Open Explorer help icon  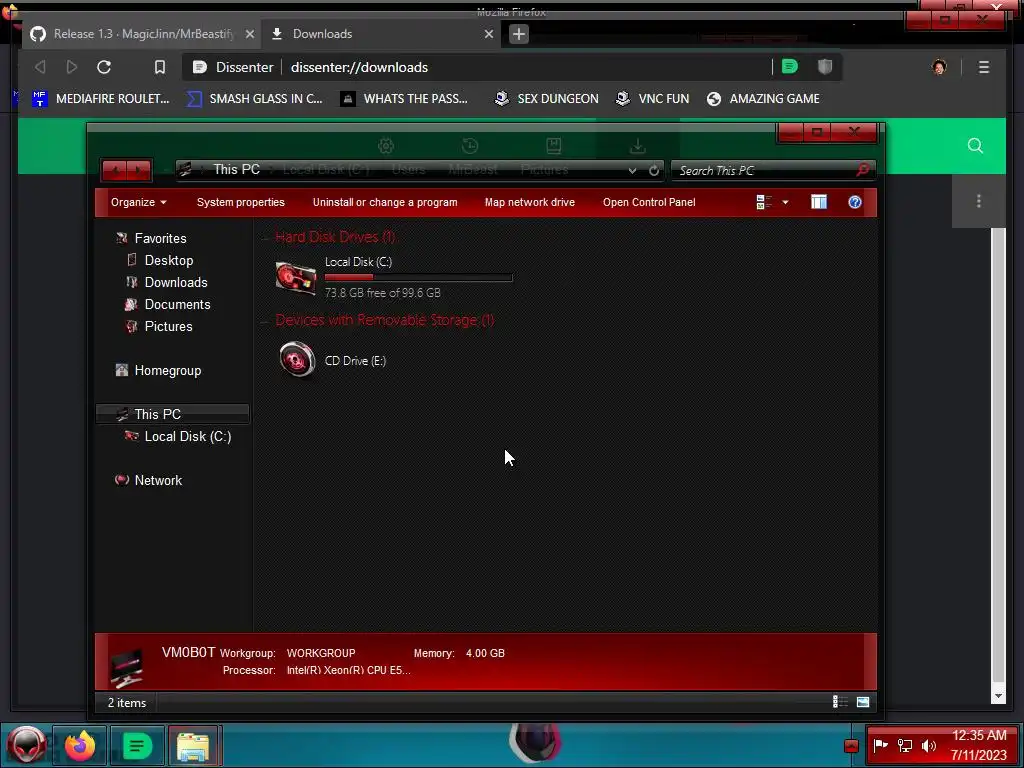(x=855, y=202)
